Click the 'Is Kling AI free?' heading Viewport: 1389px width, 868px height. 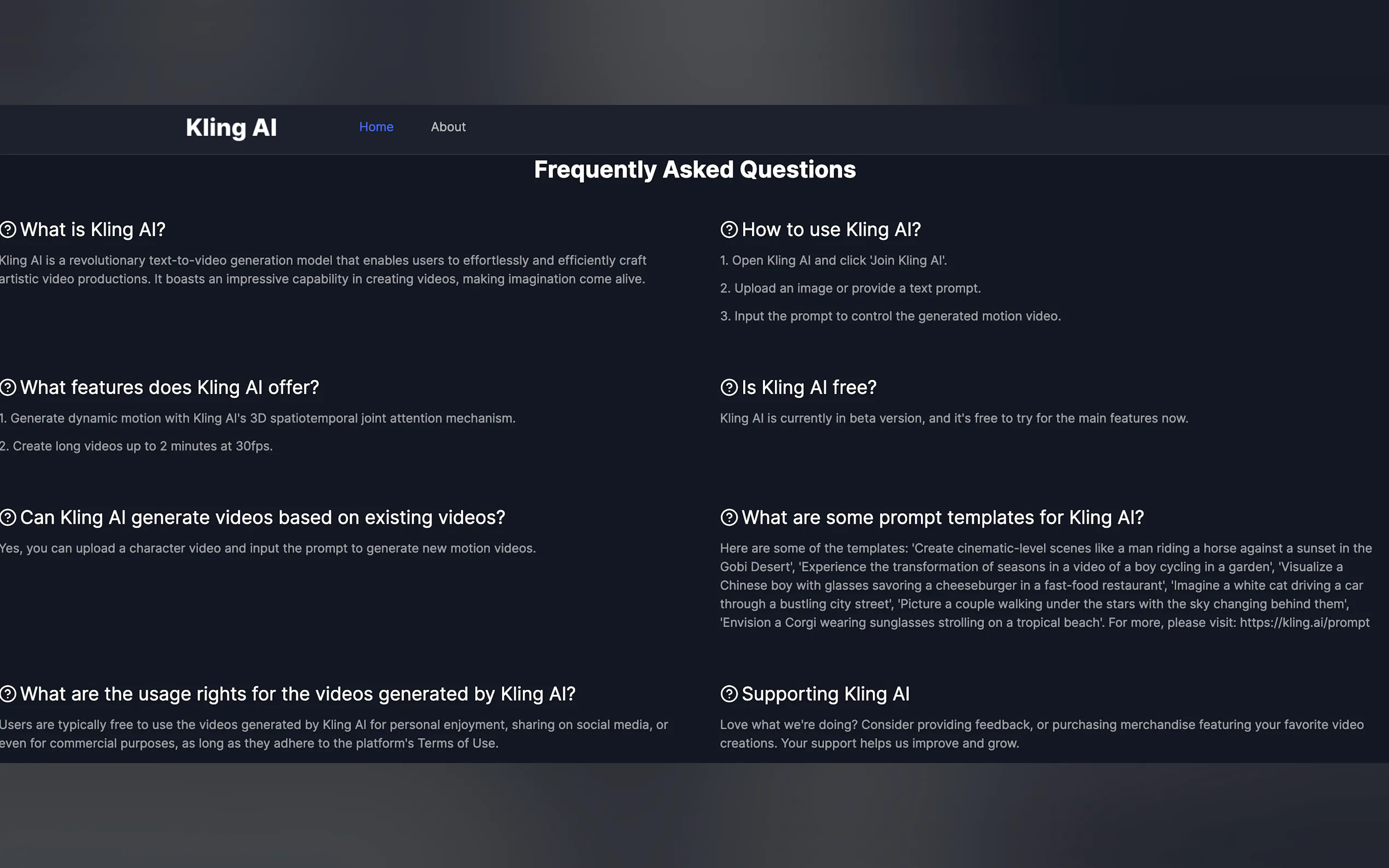pos(808,388)
